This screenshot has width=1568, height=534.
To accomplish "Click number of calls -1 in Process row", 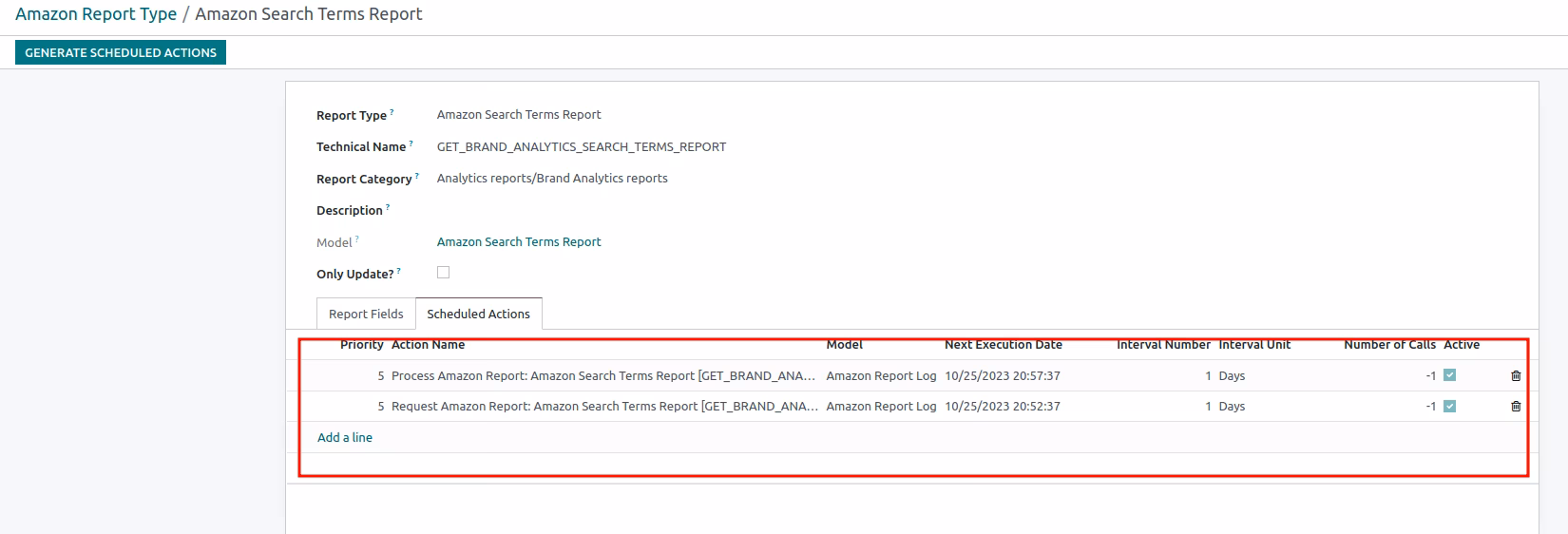I will tap(1430, 376).
